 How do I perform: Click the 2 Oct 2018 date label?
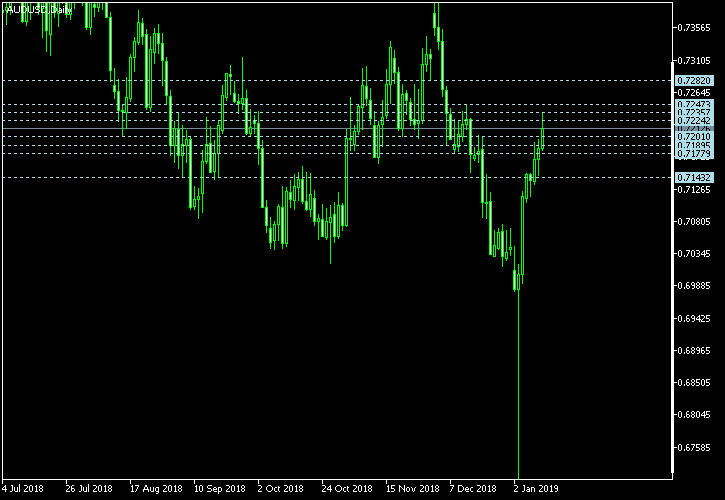[x=280, y=488]
